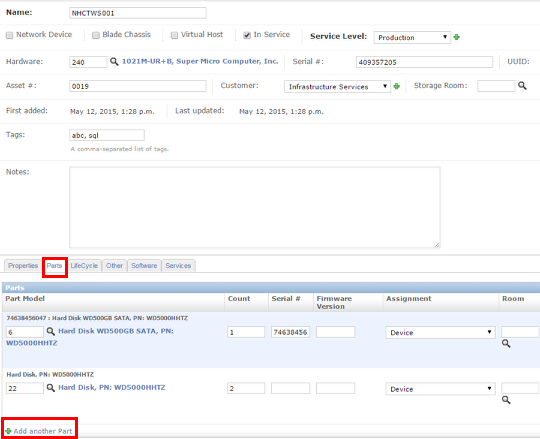
Task: Click Room lookup magnifier in second part row
Action: tap(506, 400)
